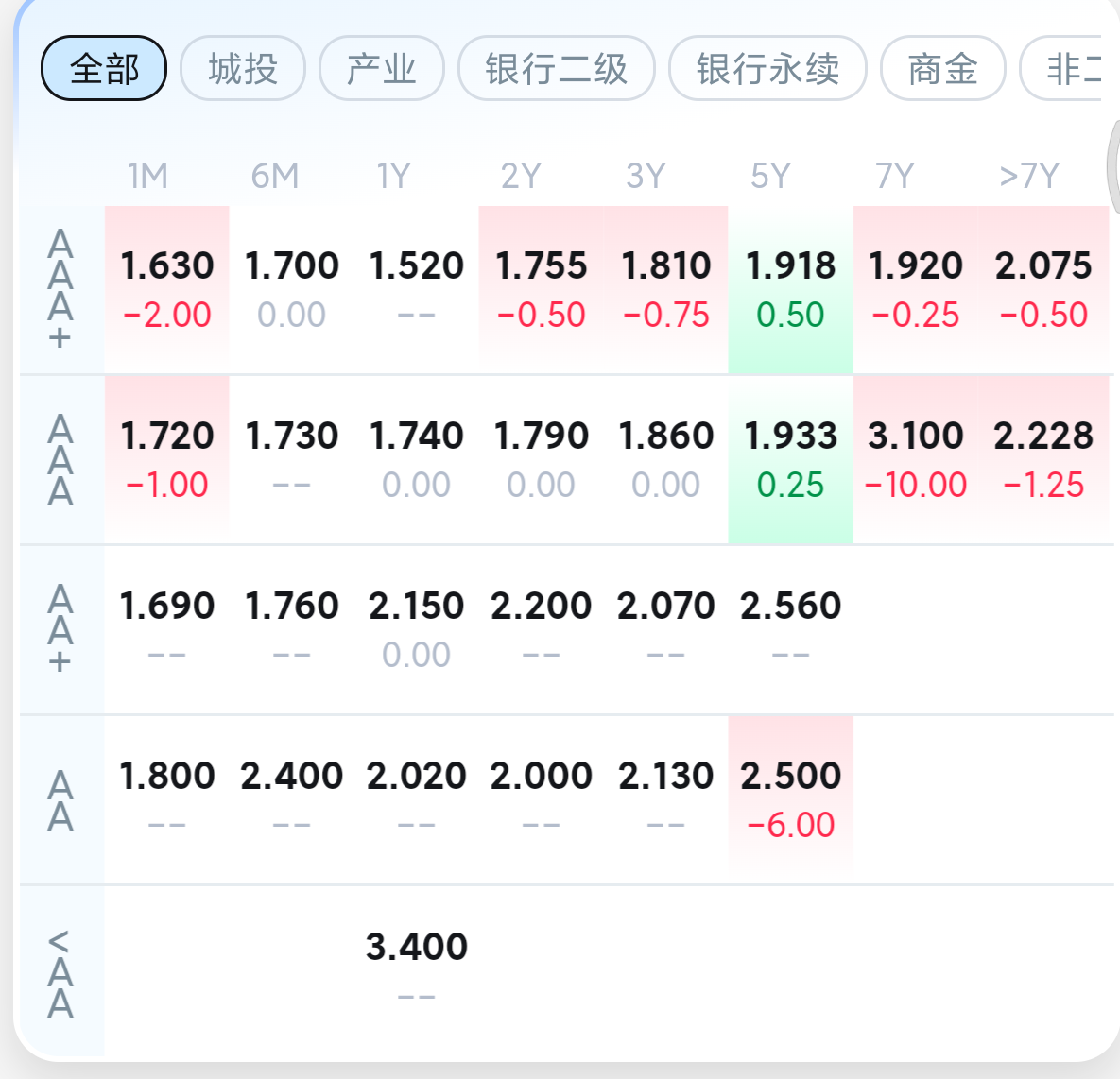Click the AAA+ 5Y cell showing 1.918
Image resolution: width=1120 pixels, height=1079 pixels.
point(791,289)
